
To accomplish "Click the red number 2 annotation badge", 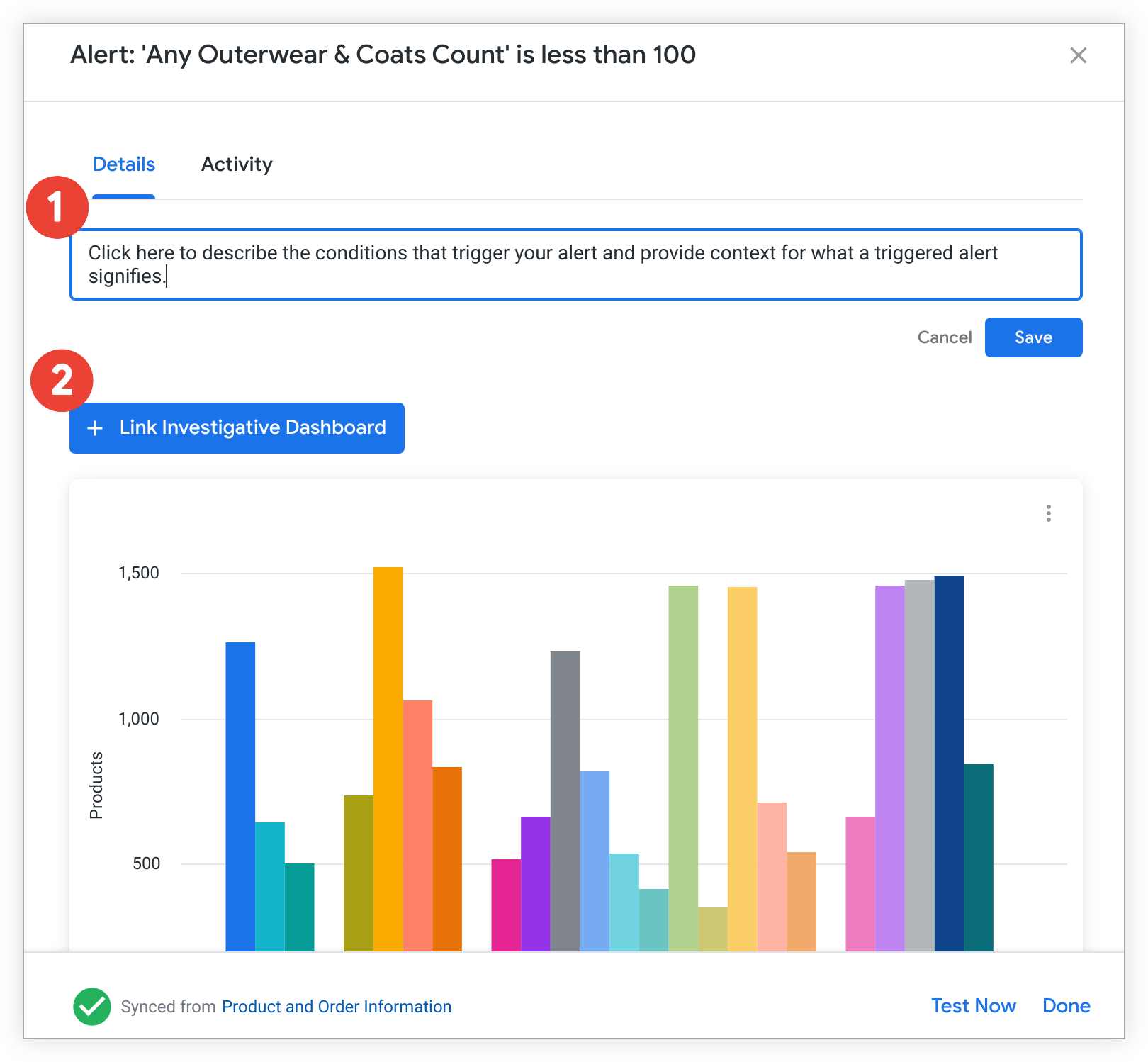I will point(62,381).
